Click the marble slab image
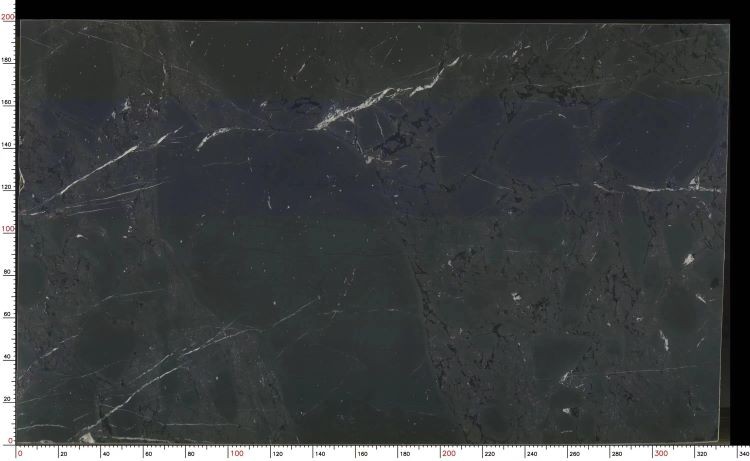The width and height of the screenshot is (750, 461). pyautogui.click(x=374, y=231)
